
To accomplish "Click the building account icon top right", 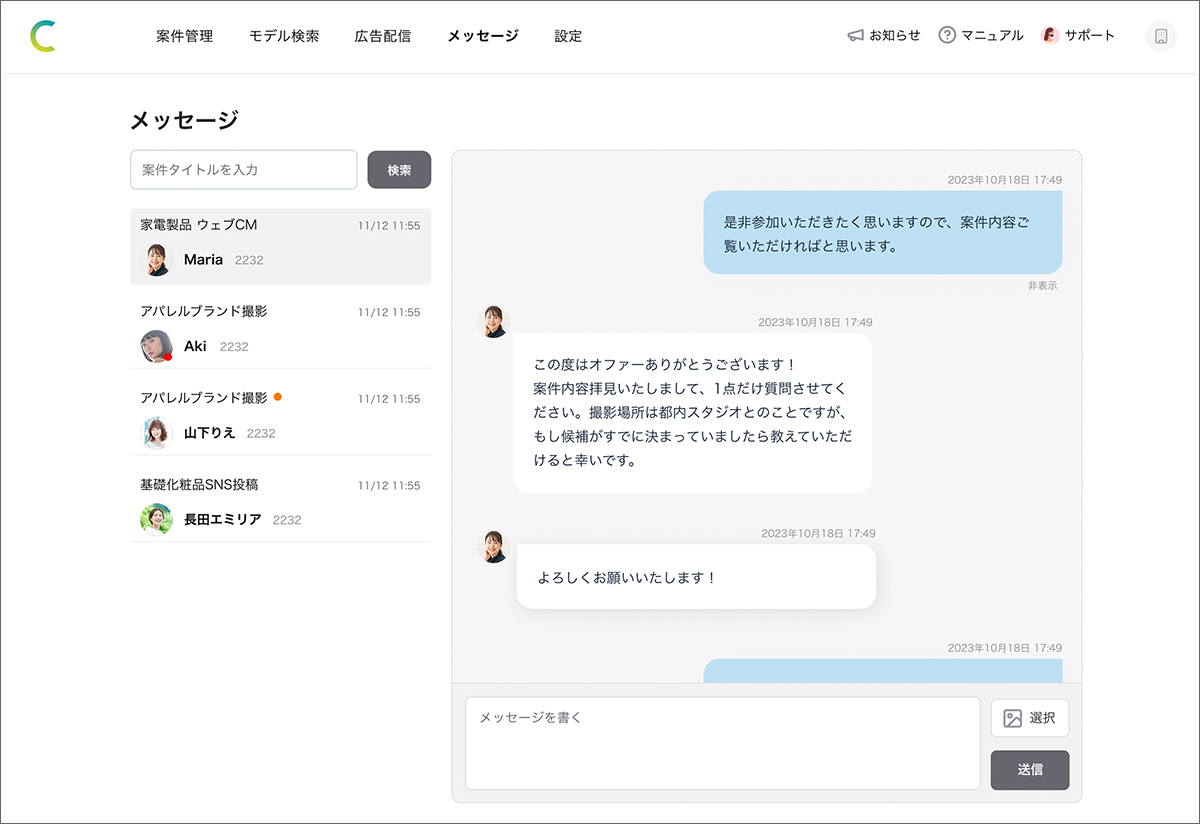I will (1161, 36).
